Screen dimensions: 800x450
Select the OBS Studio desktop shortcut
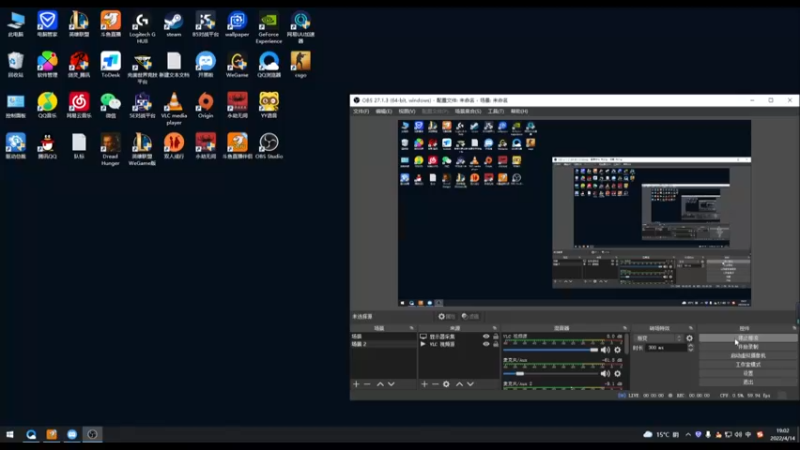[x=269, y=146]
